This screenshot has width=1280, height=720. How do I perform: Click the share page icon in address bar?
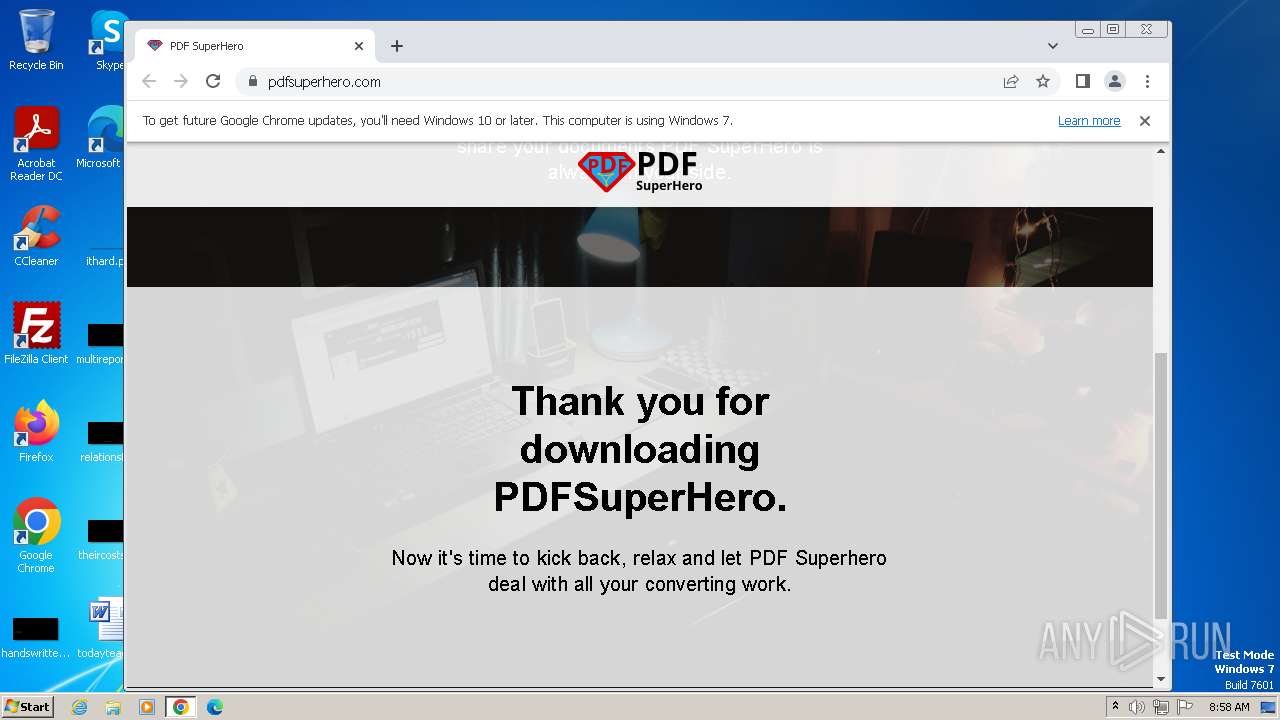(1011, 82)
